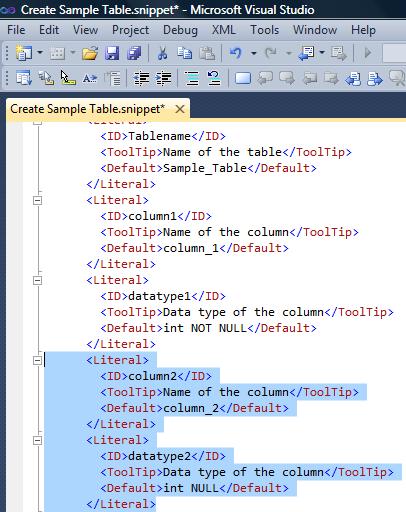The width and height of the screenshot is (406, 512).
Task: Click the Paste clipboard icon
Action: coord(207,53)
